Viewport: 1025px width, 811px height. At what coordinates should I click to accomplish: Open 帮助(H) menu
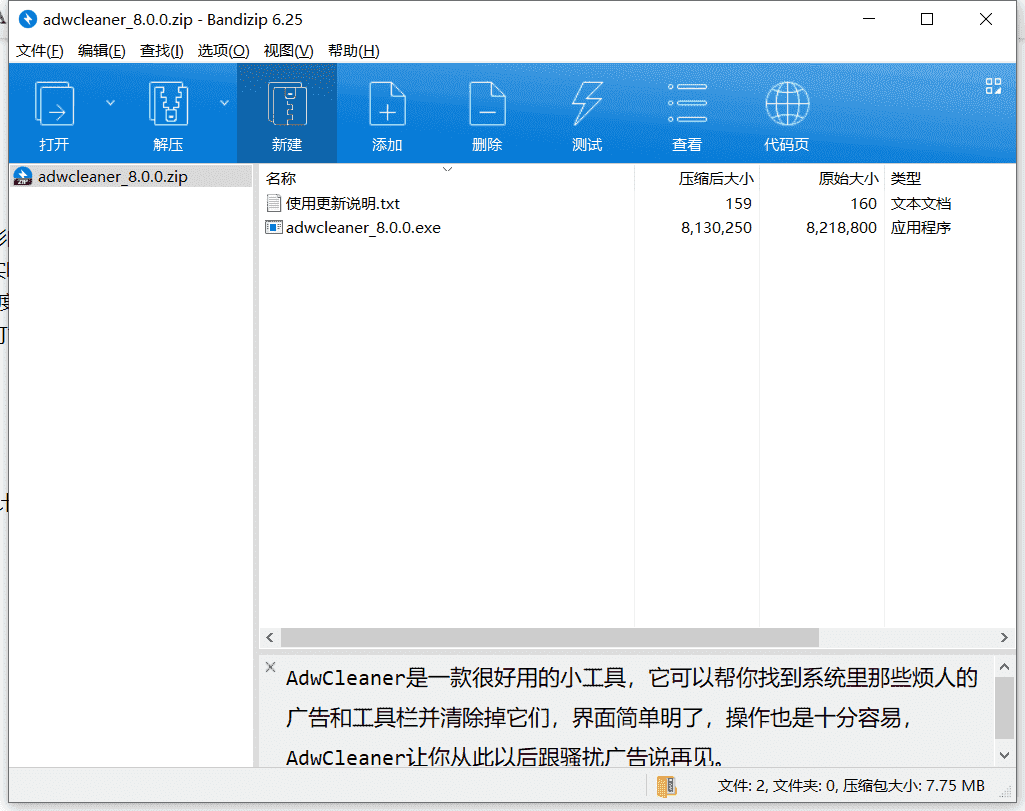click(354, 51)
